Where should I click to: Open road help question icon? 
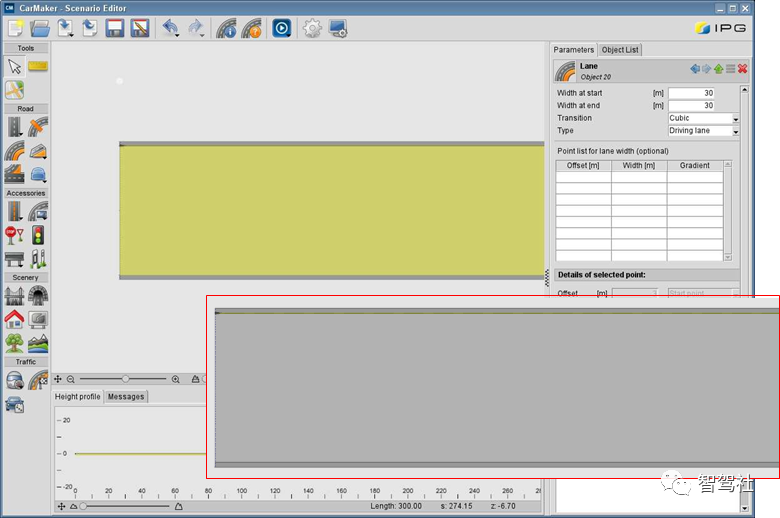click(x=252, y=28)
